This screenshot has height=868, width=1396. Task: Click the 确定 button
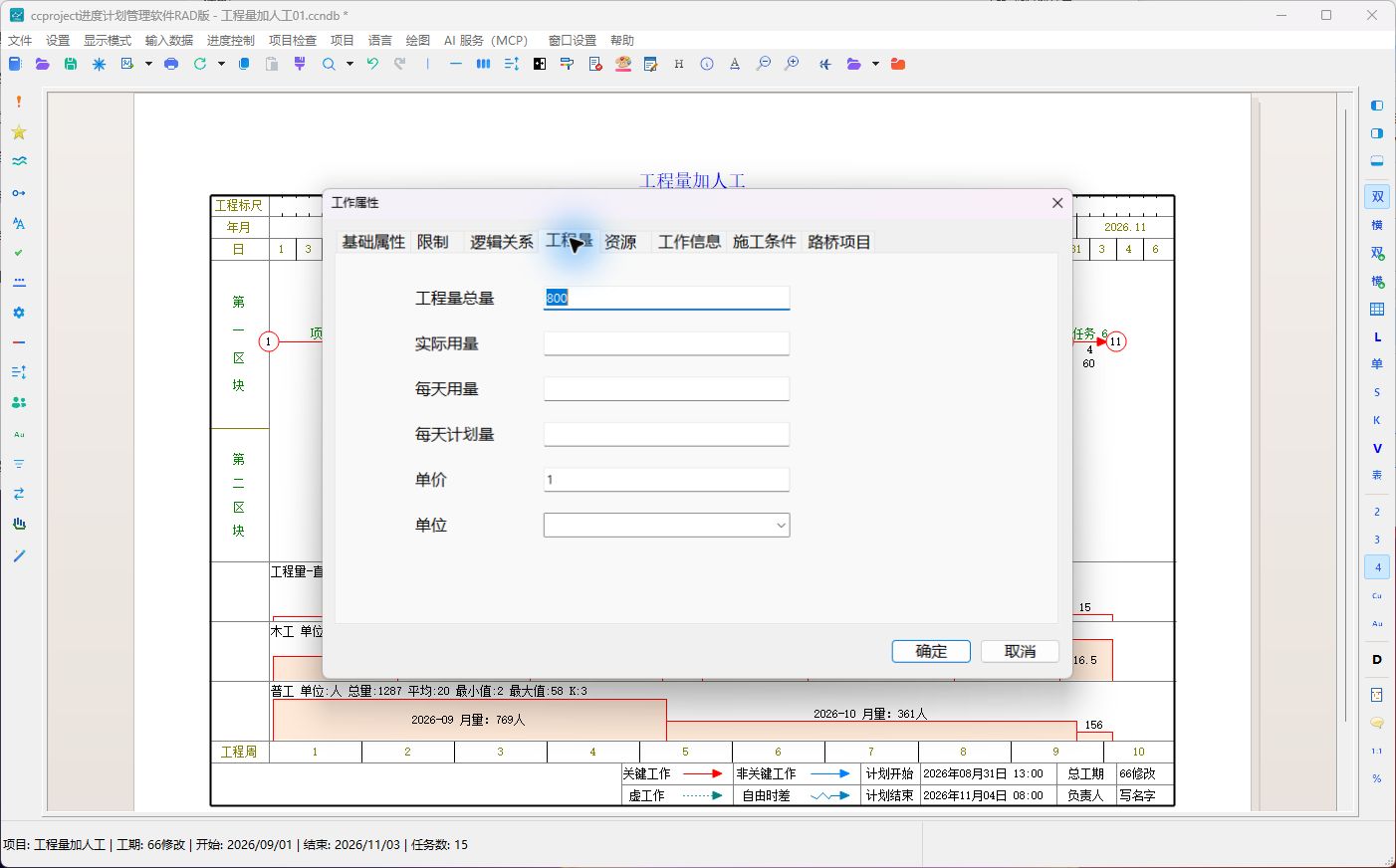pyautogui.click(x=931, y=651)
